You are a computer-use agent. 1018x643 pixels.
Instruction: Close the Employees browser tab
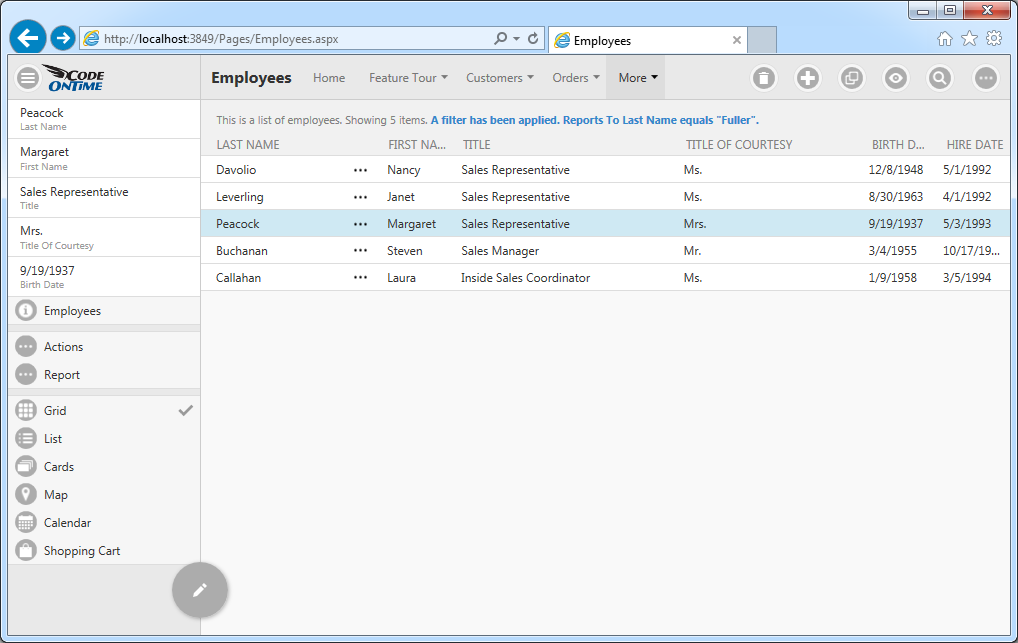[737, 40]
